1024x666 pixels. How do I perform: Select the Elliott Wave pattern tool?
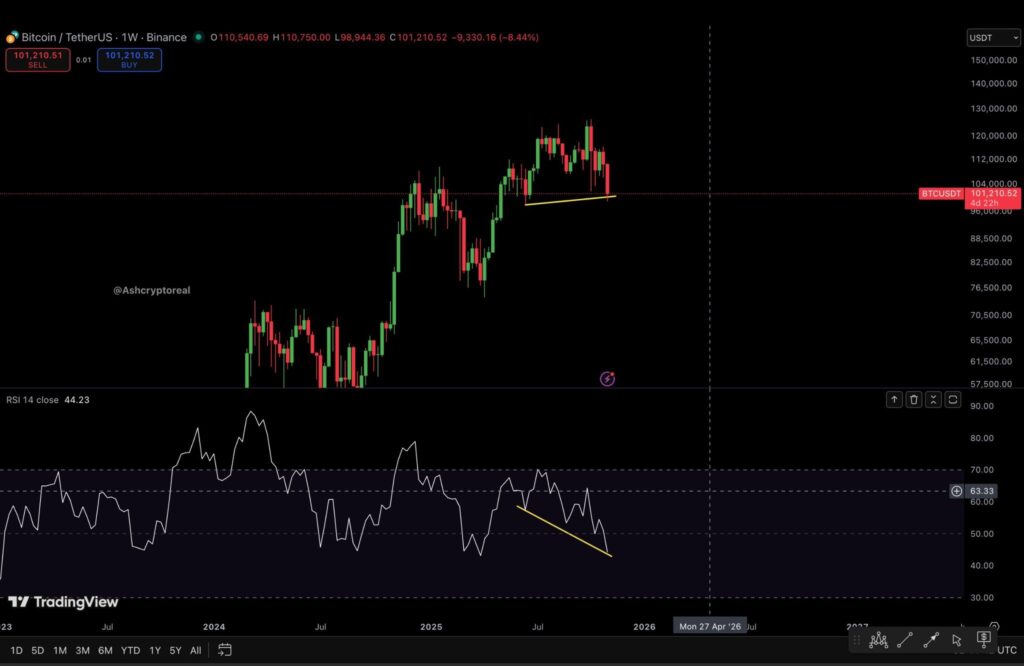[x=878, y=640]
